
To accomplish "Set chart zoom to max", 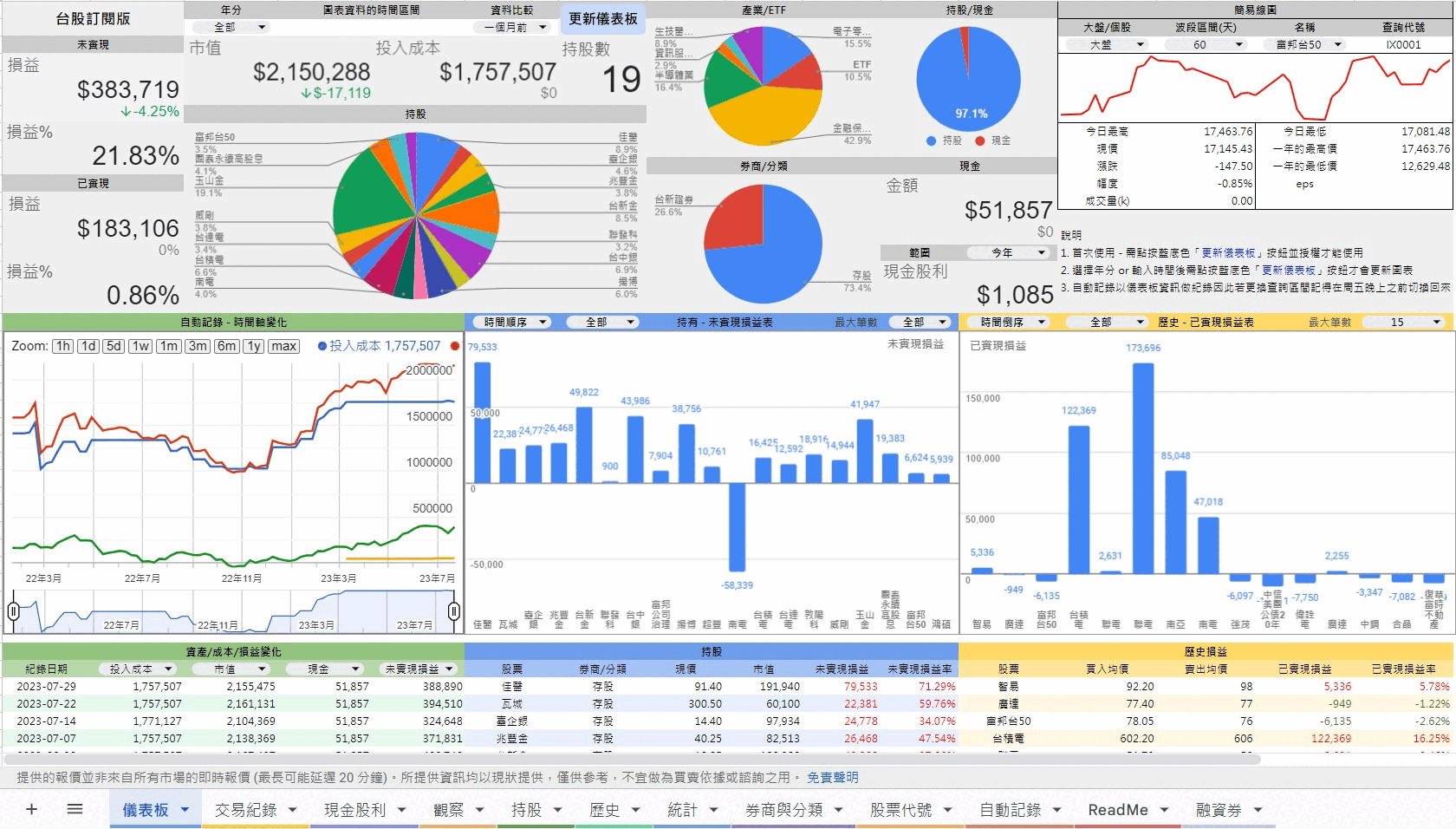I will click(283, 346).
